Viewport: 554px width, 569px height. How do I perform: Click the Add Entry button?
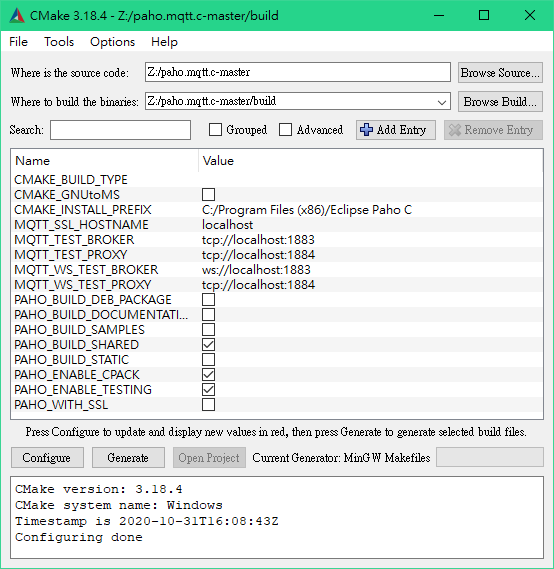click(396, 130)
